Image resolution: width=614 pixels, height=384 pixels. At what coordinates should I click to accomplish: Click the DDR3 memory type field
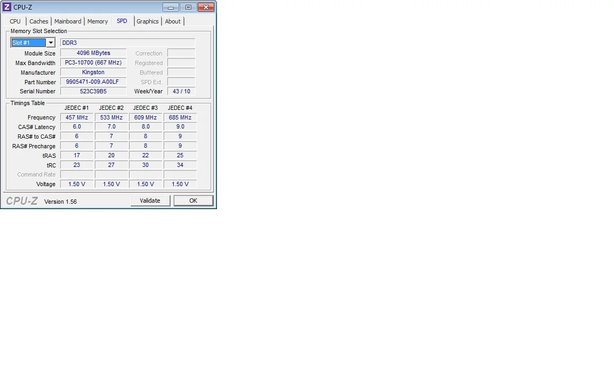click(127, 43)
